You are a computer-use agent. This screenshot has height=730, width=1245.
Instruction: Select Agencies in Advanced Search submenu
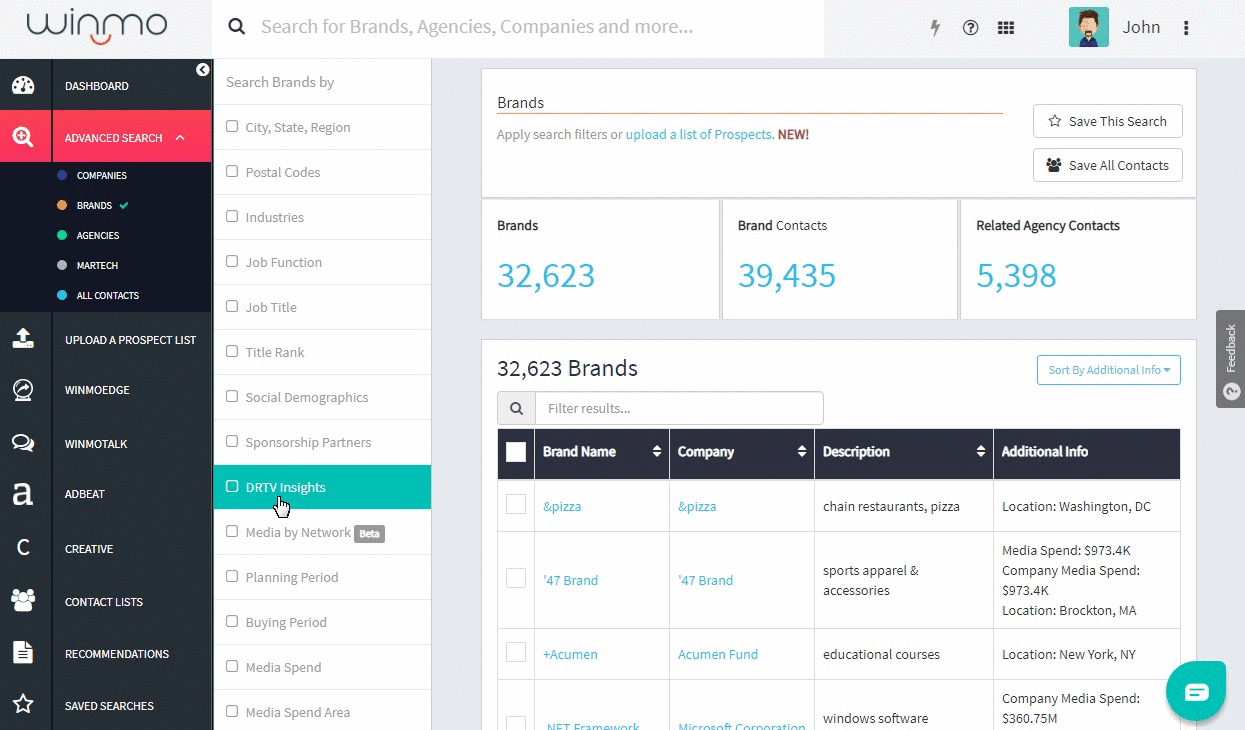[98, 235]
